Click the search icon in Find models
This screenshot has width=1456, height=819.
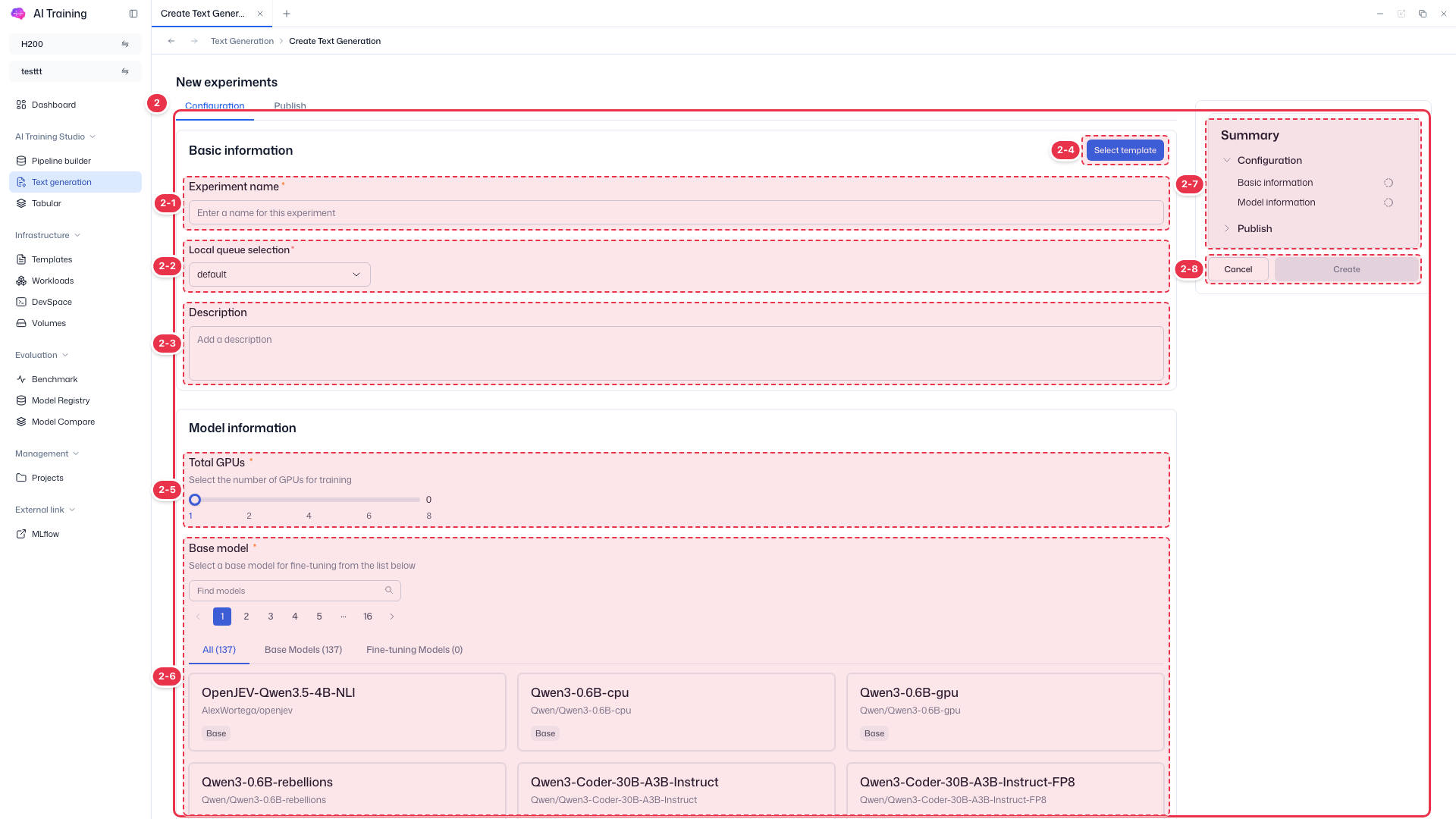click(x=389, y=590)
